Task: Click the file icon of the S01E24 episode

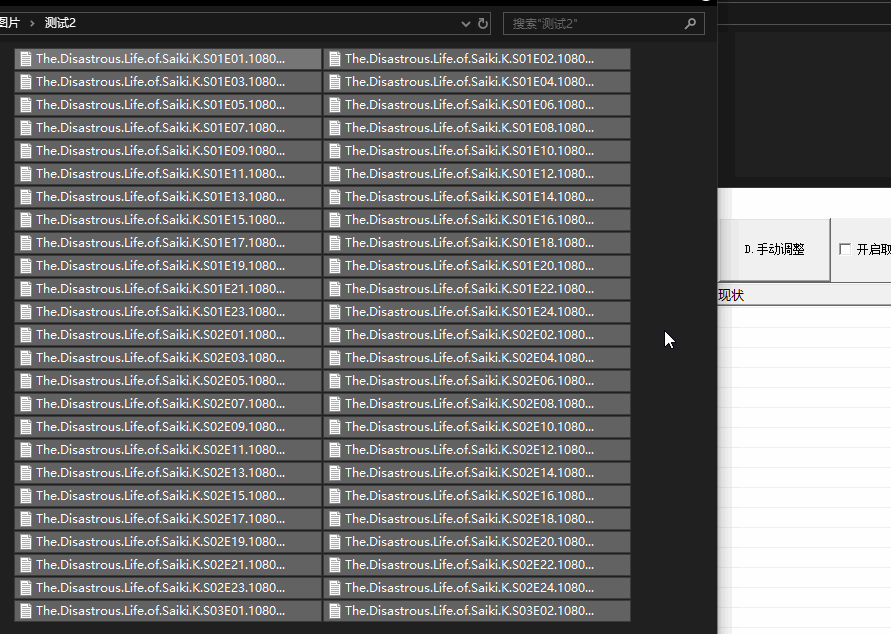Action: coord(335,312)
